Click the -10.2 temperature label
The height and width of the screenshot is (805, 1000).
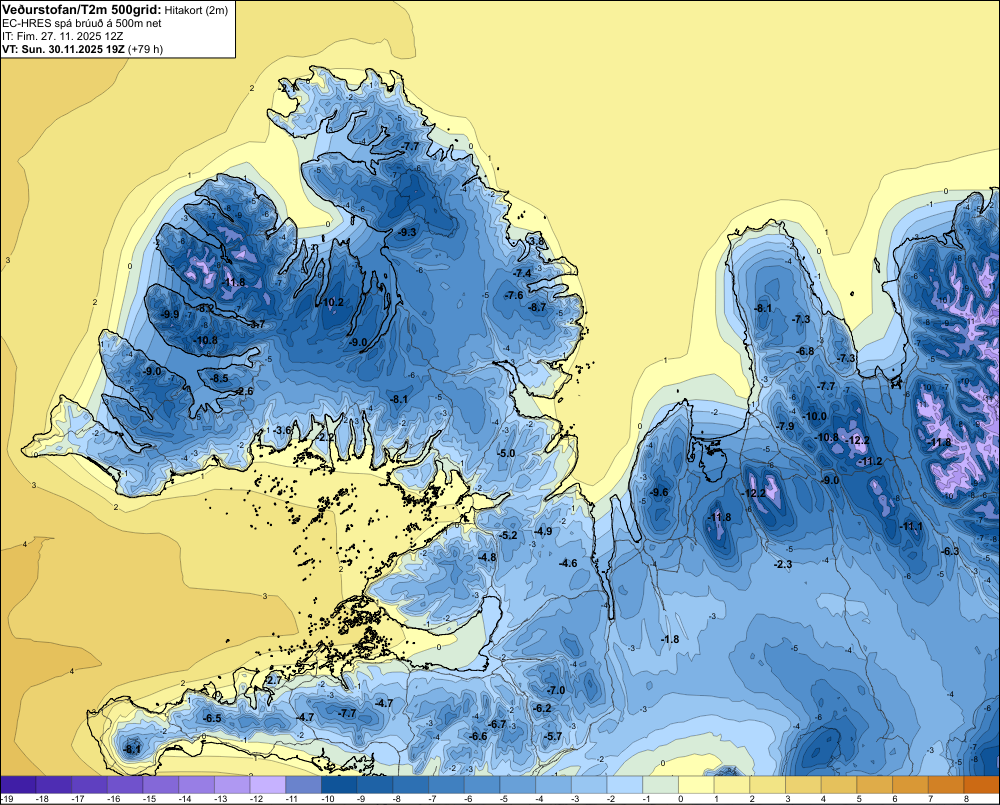[332, 302]
